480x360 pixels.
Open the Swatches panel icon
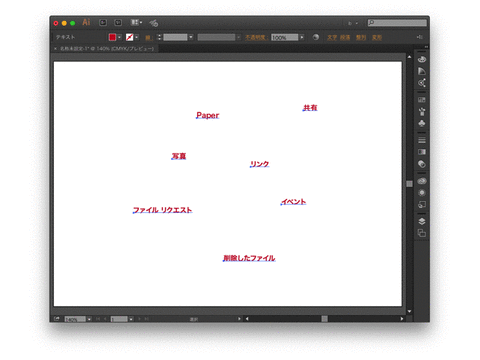coord(422,100)
